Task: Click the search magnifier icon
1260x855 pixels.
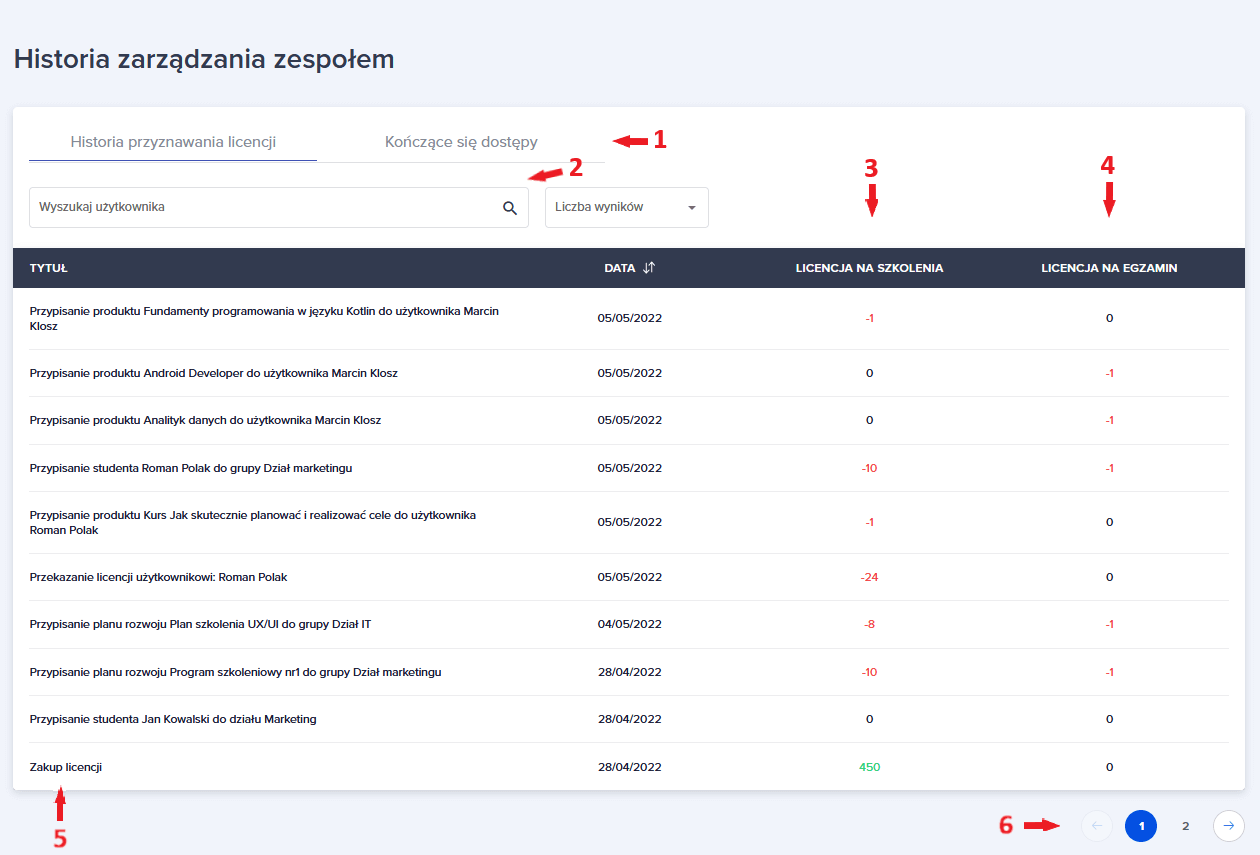Action: pos(509,208)
